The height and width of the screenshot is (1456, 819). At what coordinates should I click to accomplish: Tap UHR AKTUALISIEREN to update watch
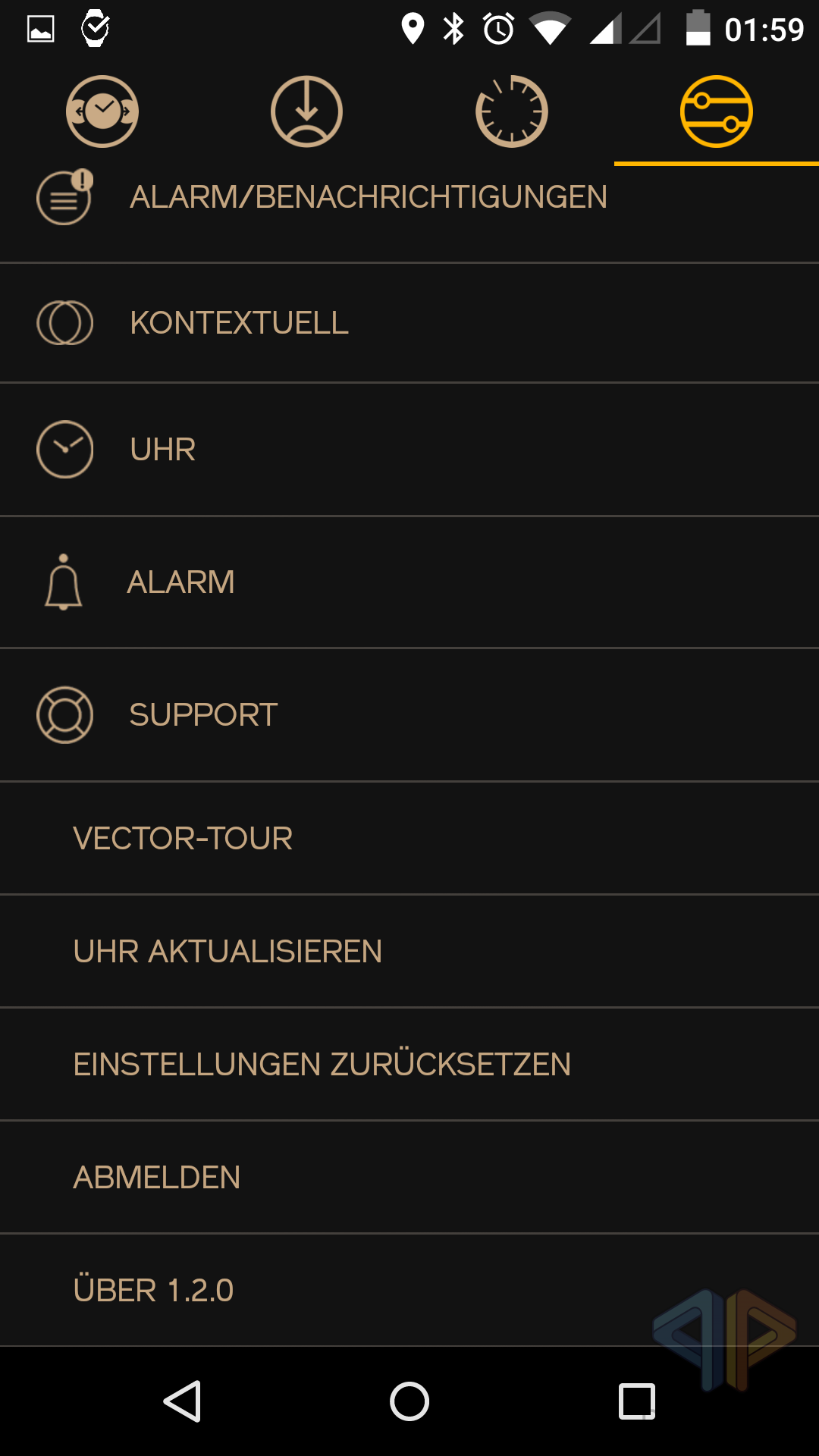click(x=227, y=952)
